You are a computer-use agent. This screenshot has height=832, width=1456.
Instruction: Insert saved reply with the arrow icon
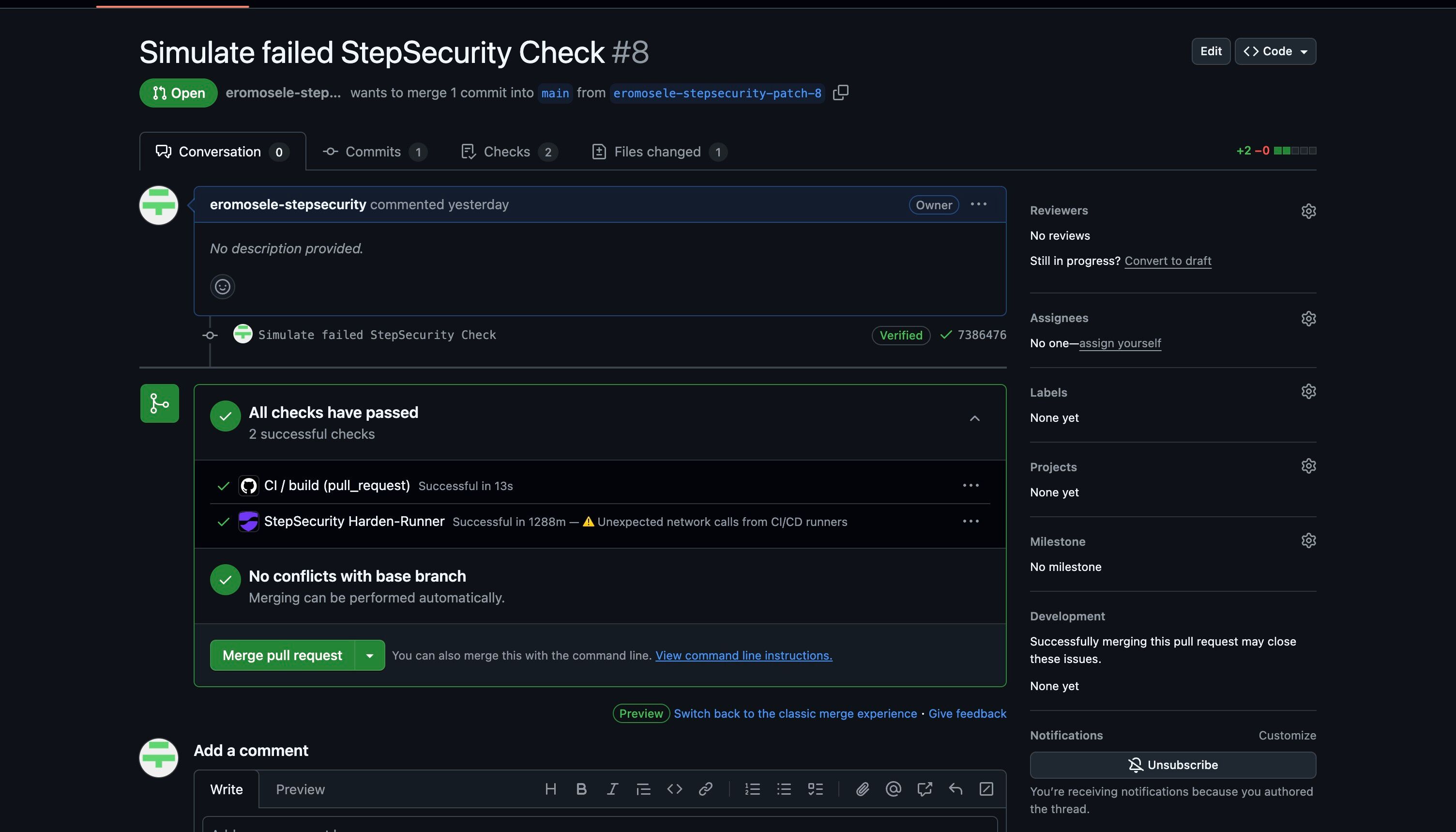coord(955,789)
